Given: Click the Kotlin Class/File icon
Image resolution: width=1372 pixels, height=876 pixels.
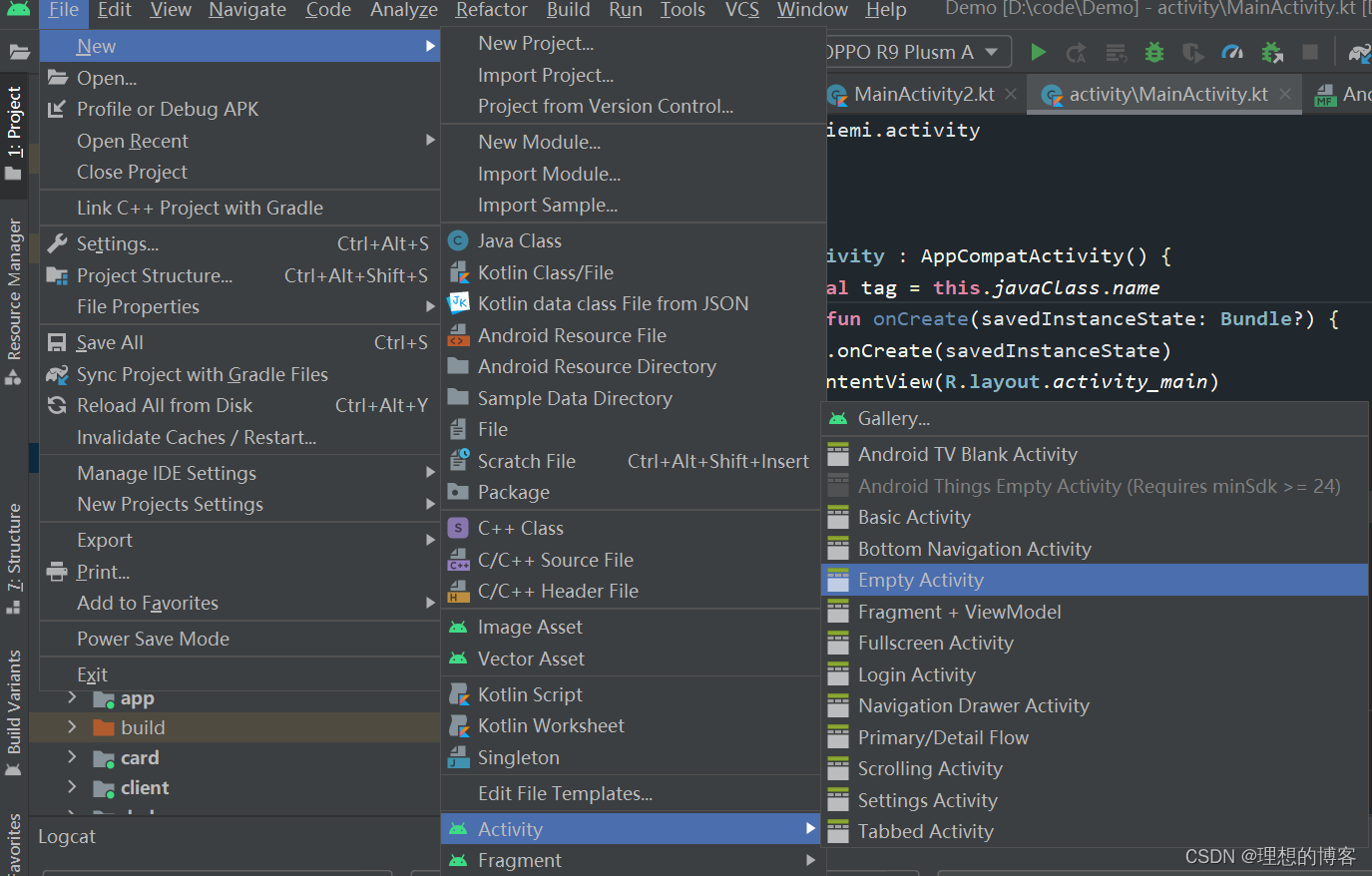Looking at the screenshot, I should pyautogui.click(x=458, y=272).
